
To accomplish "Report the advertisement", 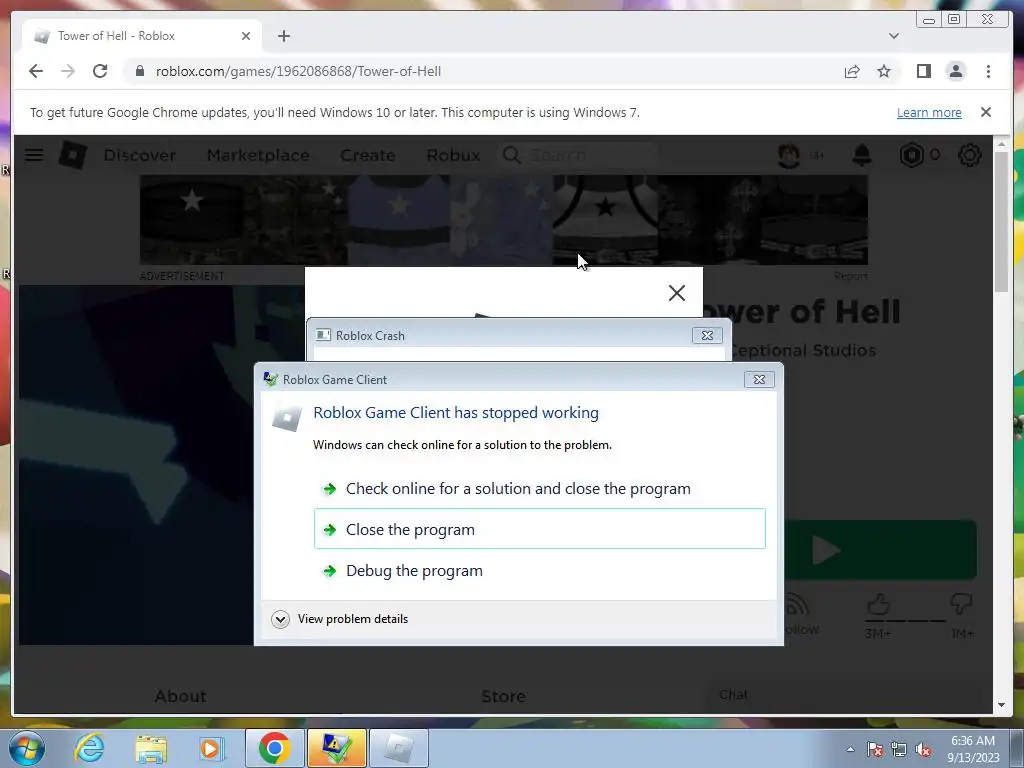I will pos(850,276).
